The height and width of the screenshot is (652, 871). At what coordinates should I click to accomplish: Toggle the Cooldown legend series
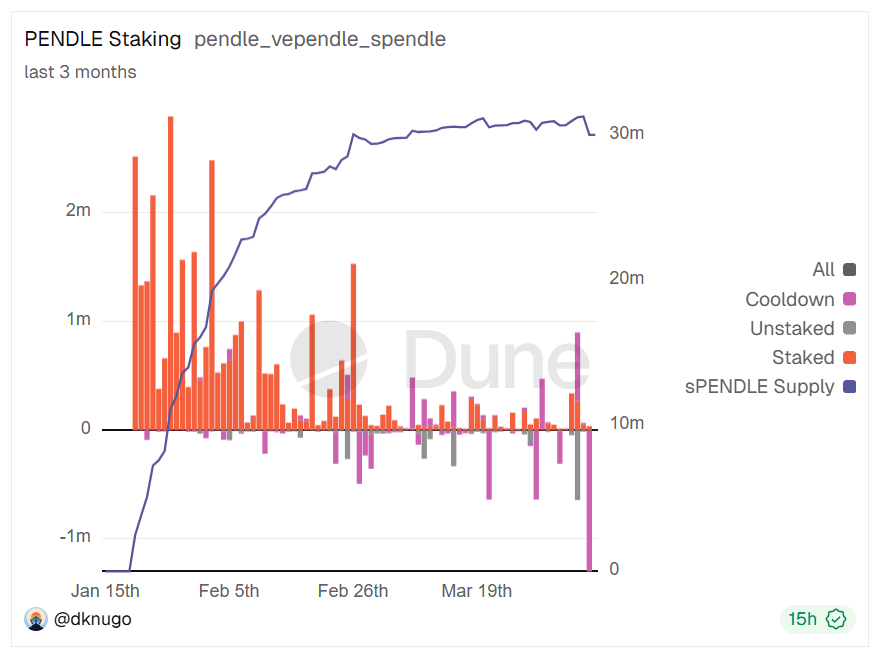tap(789, 299)
